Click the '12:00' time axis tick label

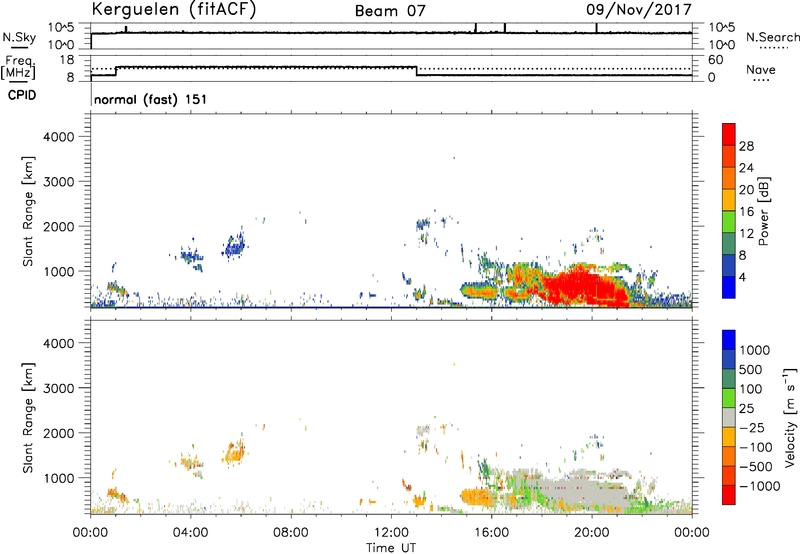(391, 533)
